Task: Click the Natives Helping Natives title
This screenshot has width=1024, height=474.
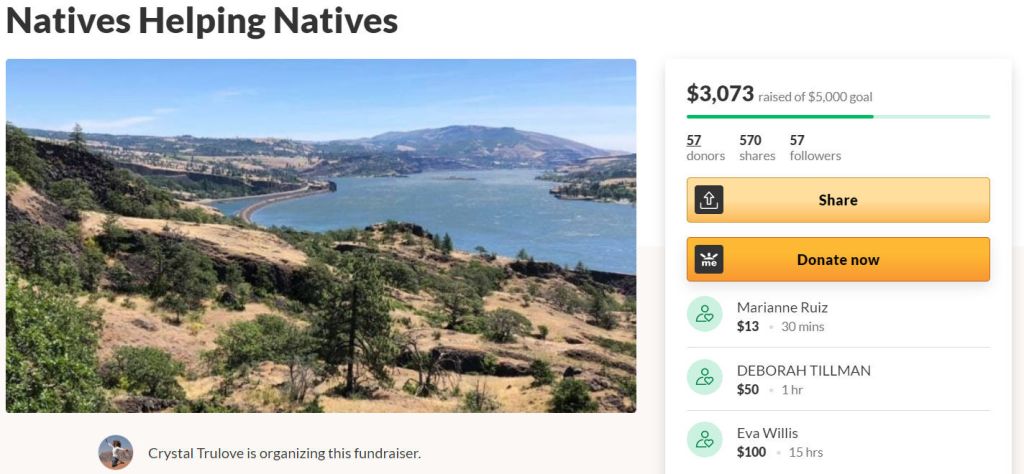Action: click(x=202, y=21)
